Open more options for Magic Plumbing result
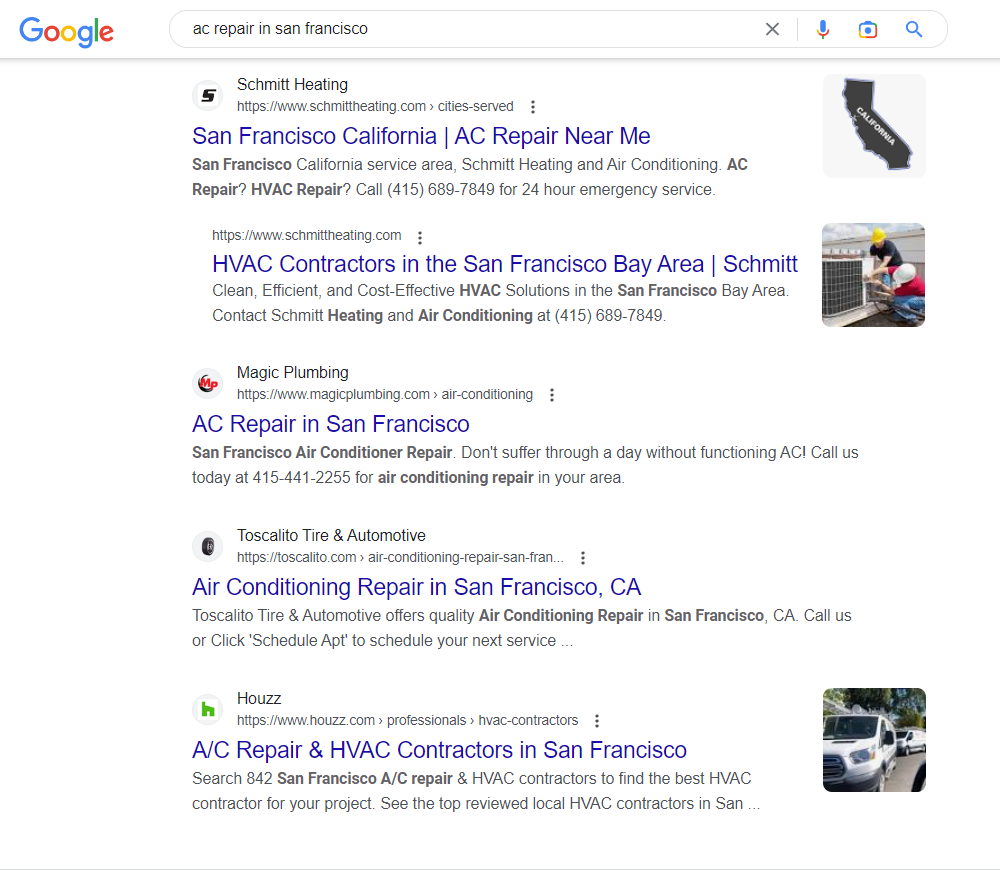This screenshot has width=1000, height=870. 552,395
